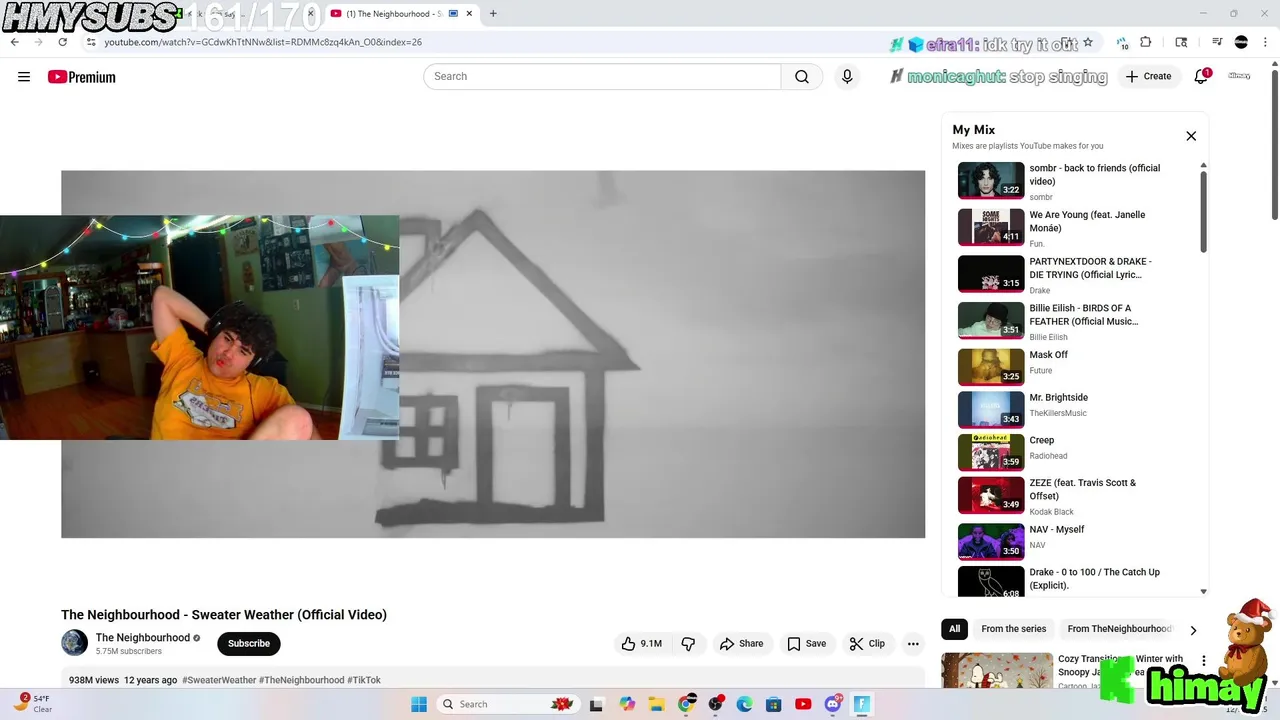Save video to a playlist
Image resolution: width=1280 pixels, height=720 pixels.
pyautogui.click(x=807, y=644)
